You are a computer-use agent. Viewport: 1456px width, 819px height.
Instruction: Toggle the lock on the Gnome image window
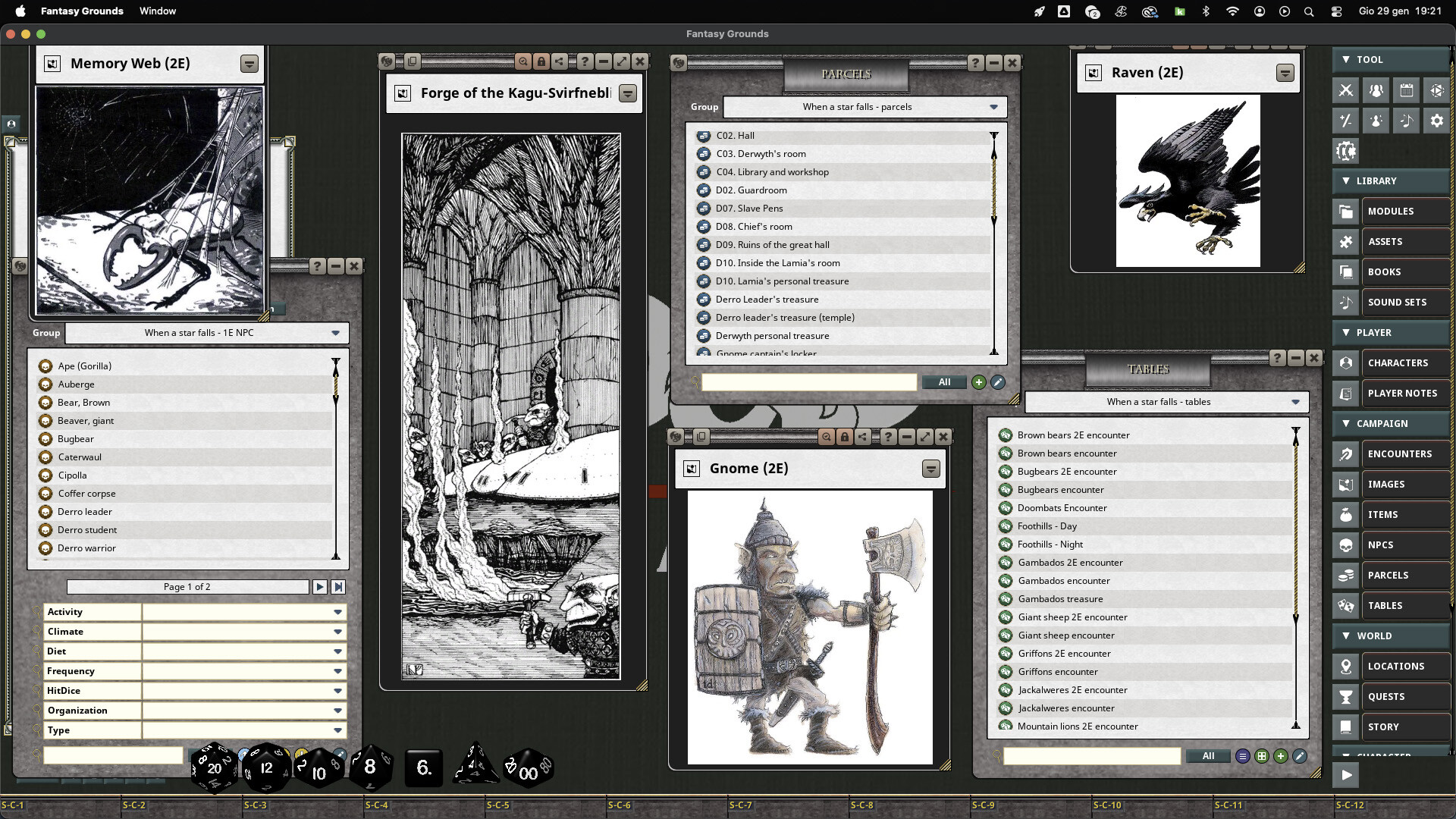click(x=845, y=437)
